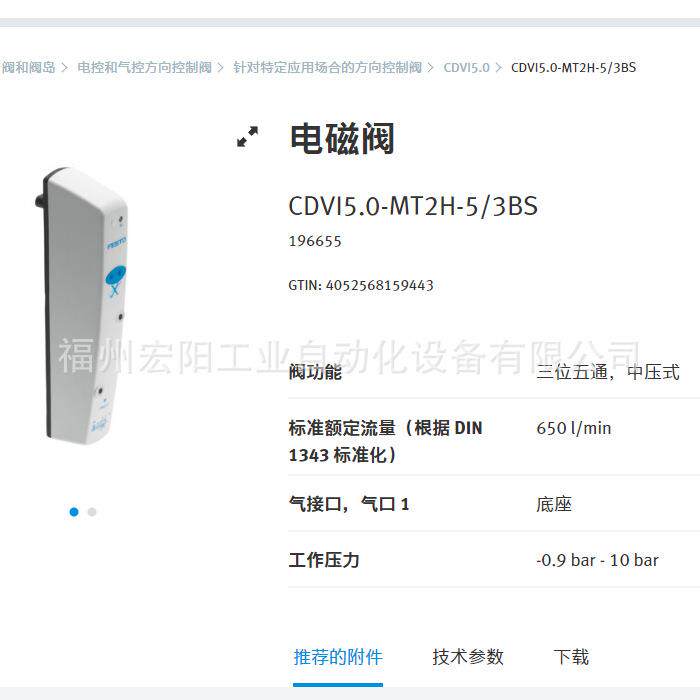700x700 pixels.
Task: Switch to the second gray carousel dot
Action: (x=92, y=512)
